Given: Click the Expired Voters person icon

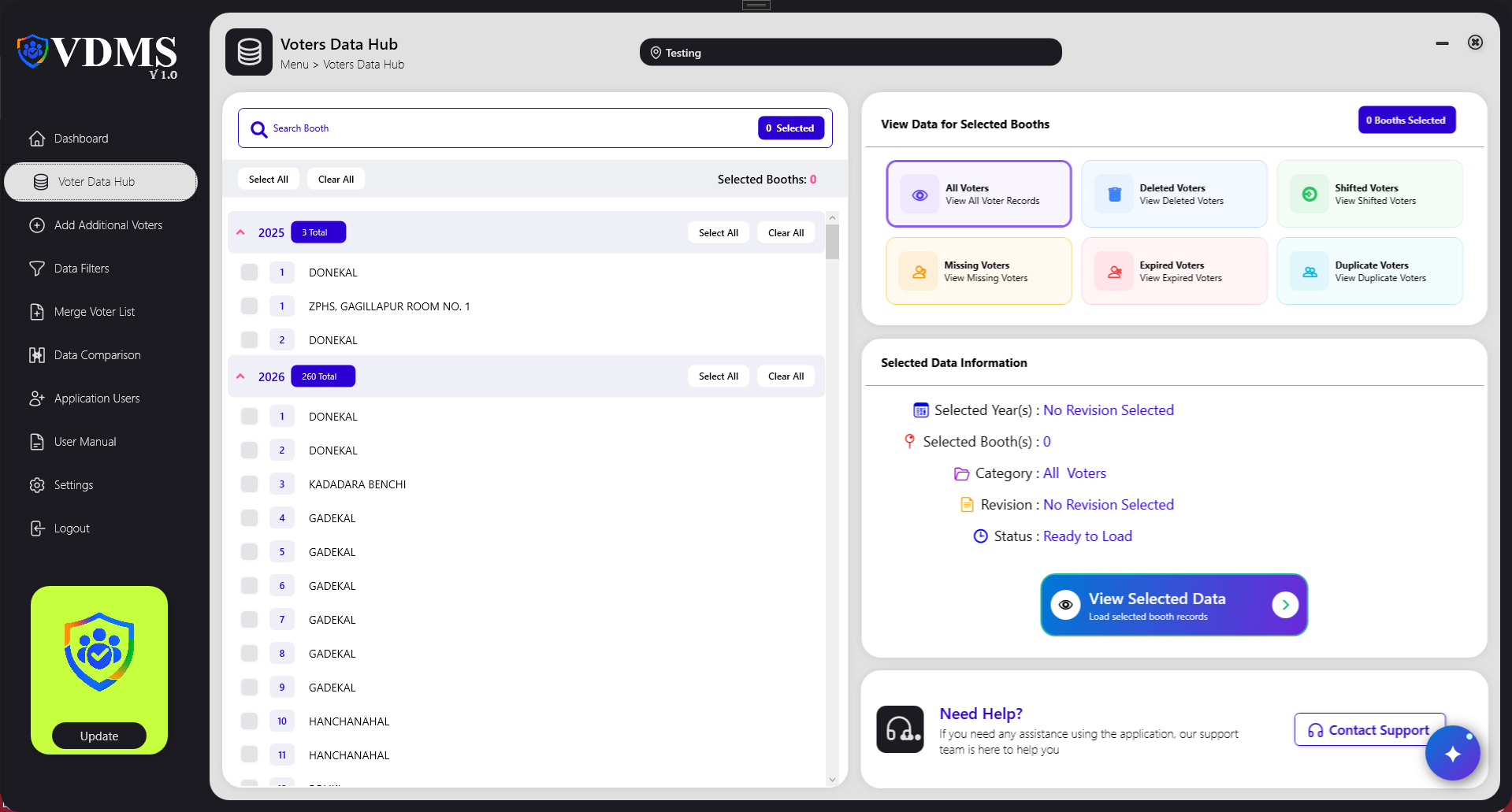Looking at the screenshot, I should pos(1114,272).
